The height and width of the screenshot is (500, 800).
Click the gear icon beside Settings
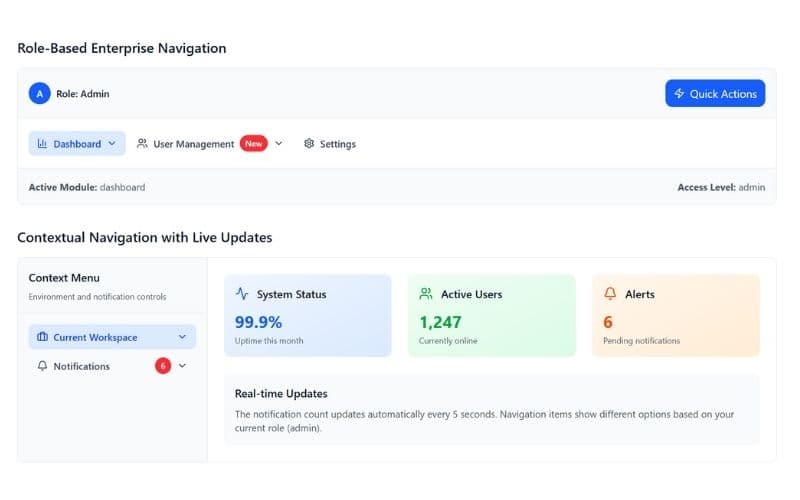click(309, 144)
